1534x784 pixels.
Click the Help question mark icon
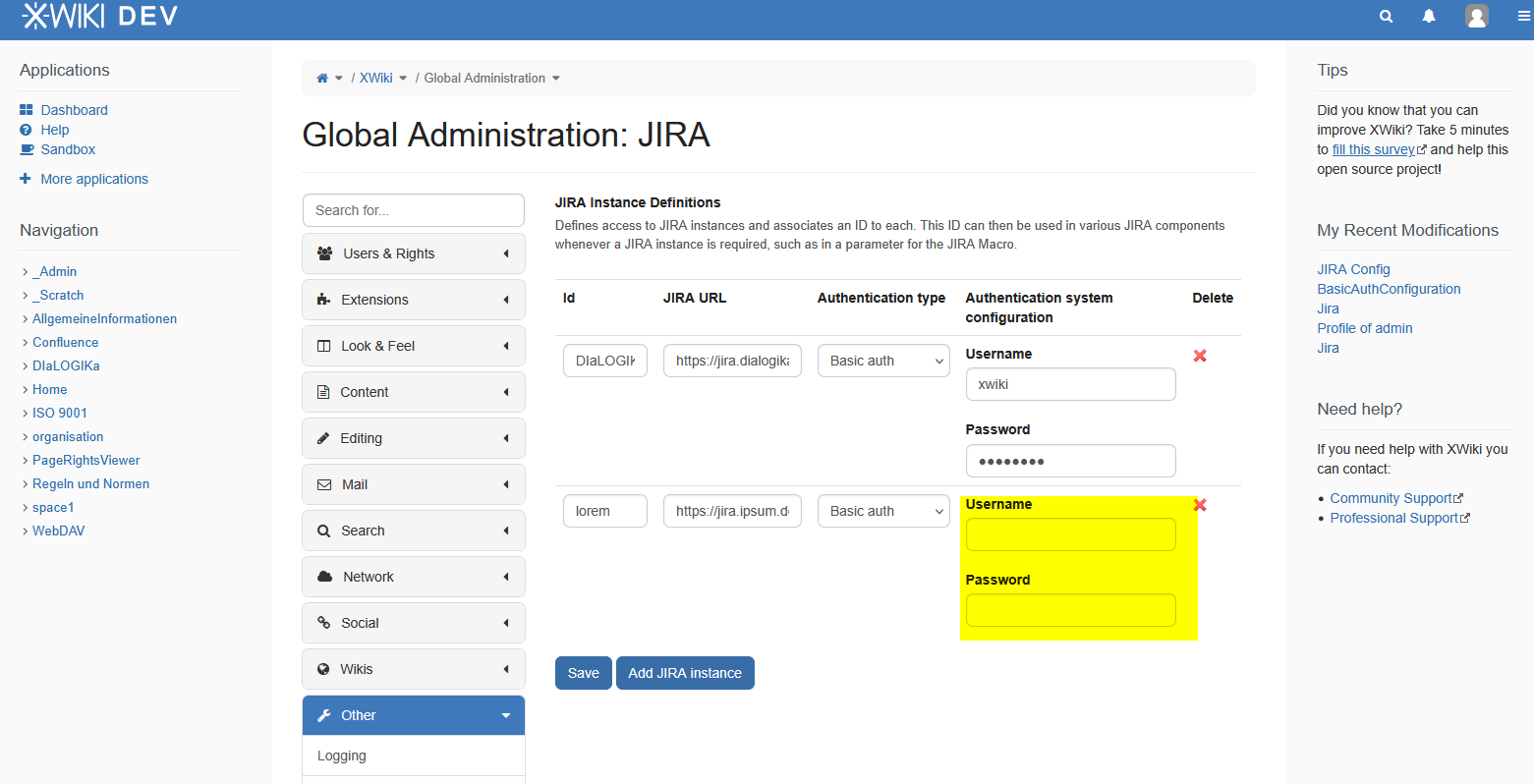pyautogui.click(x=26, y=130)
